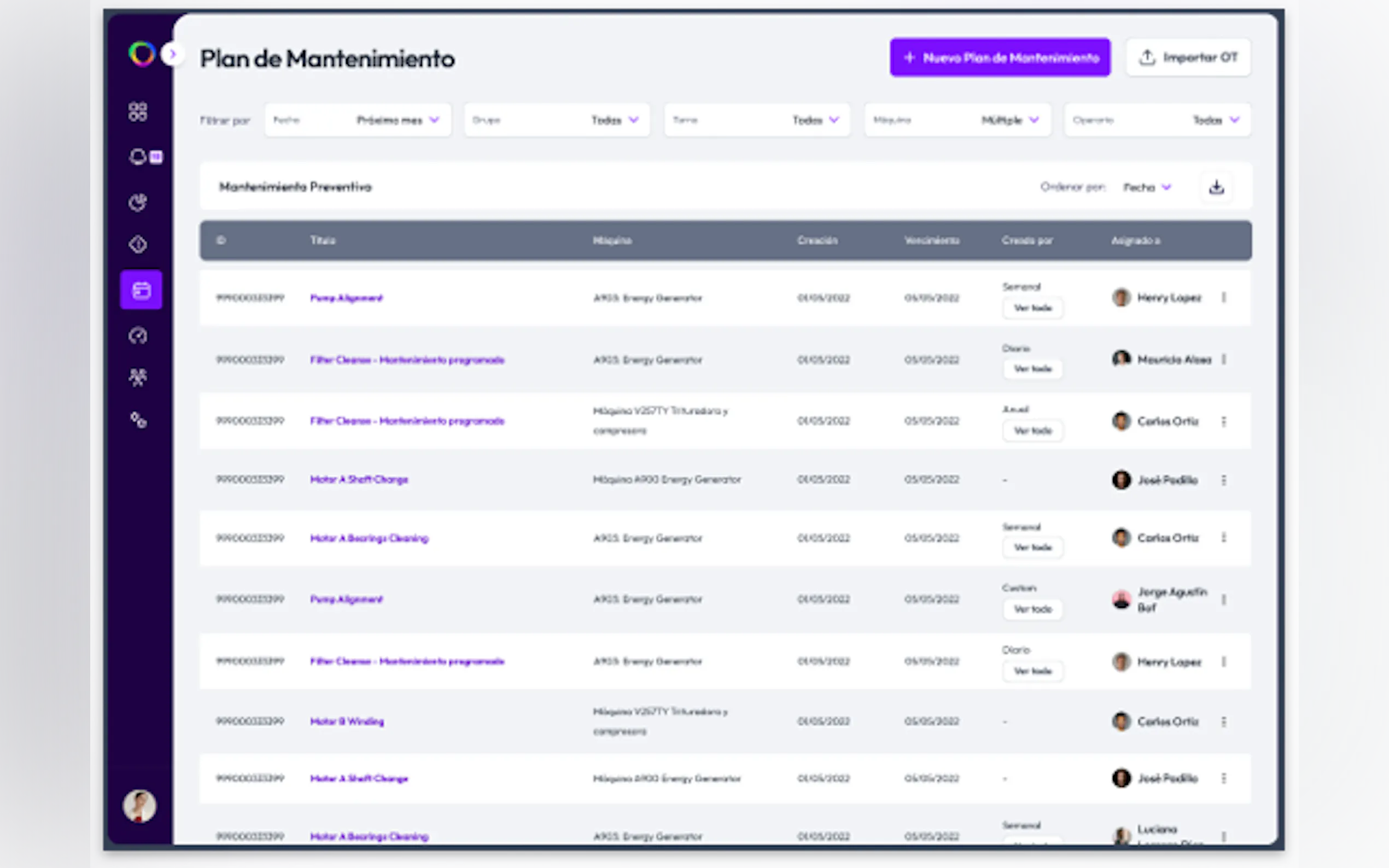The image size is (1389, 868).
Task: Open three-dot menu for Mauricio row
Action: click(1224, 359)
